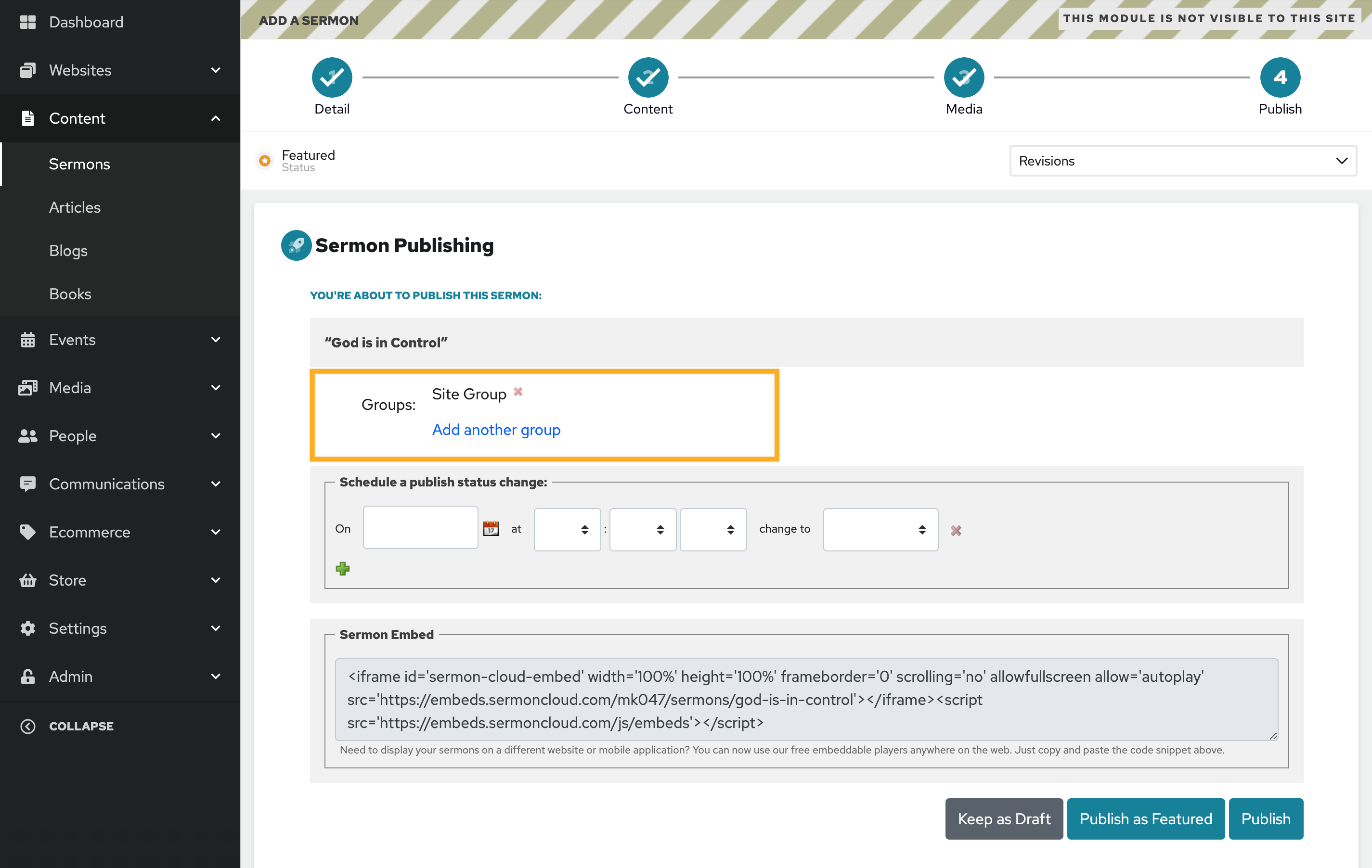Expand the People menu chevron
This screenshot has height=868, width=1372.
point(216,436)
